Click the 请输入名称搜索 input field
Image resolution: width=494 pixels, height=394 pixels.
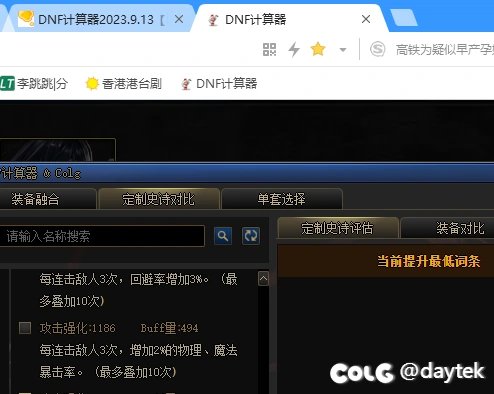102,236
